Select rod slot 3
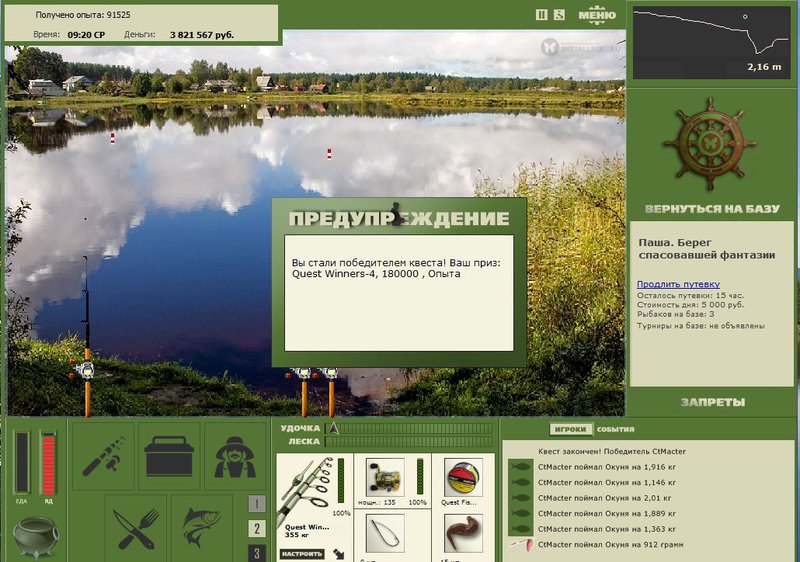Screen dimensions: 800x562 tap(257, 552)
